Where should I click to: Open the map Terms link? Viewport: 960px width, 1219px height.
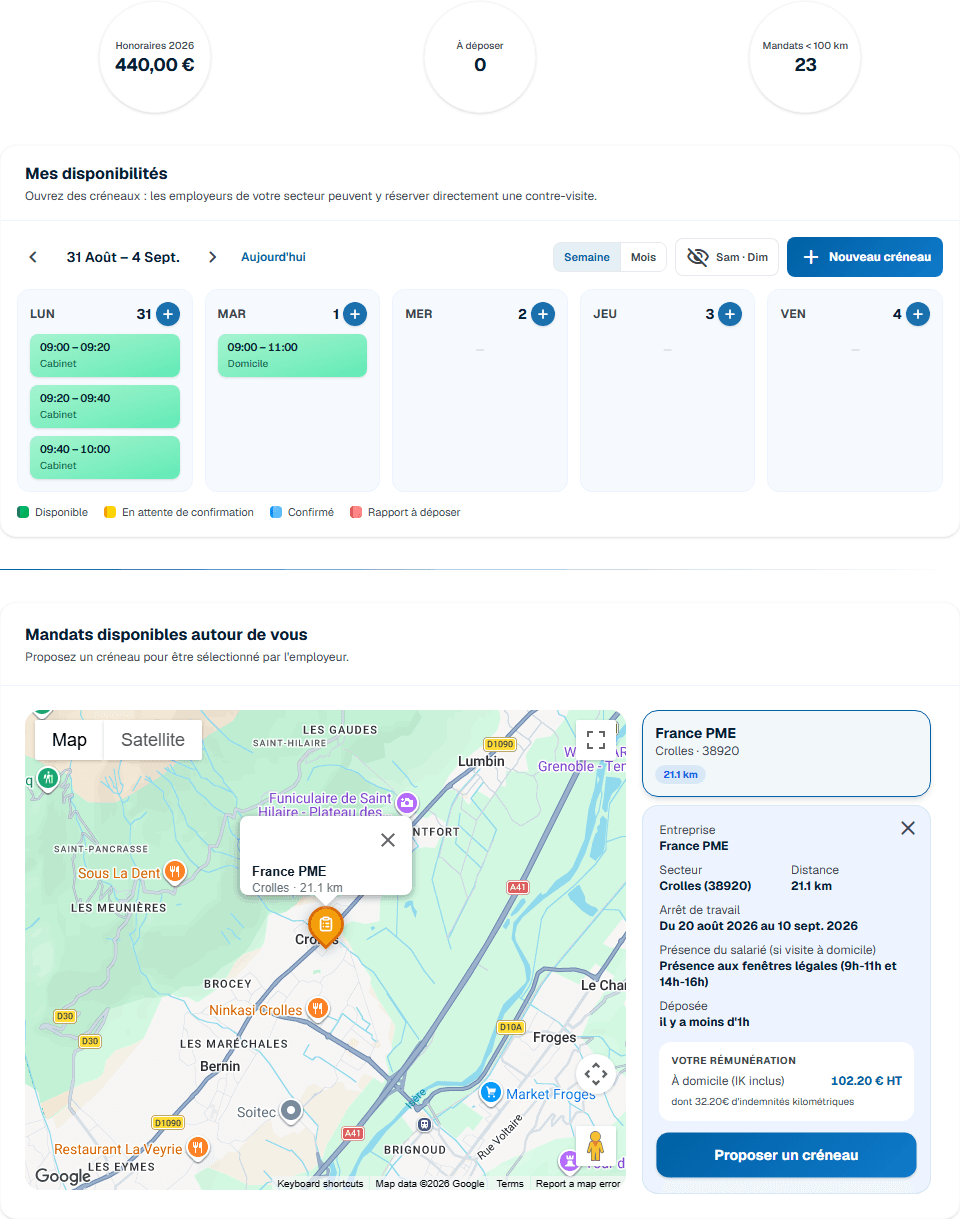510,1184
